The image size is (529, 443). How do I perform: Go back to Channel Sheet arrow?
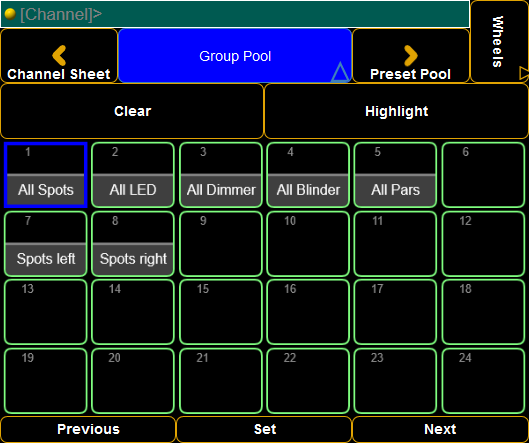59,55
